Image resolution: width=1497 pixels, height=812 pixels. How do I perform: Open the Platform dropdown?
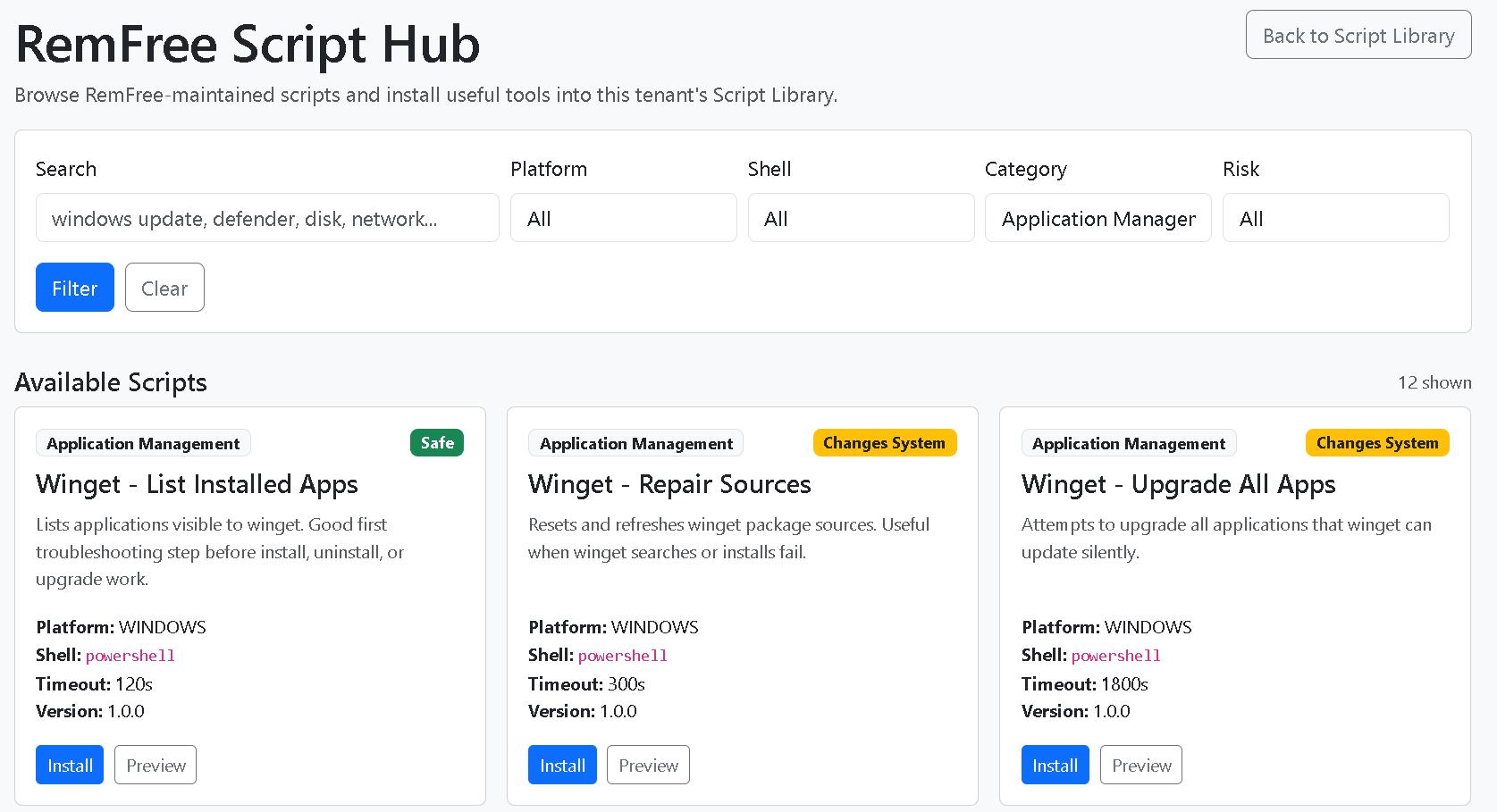(x=624, y=218)
